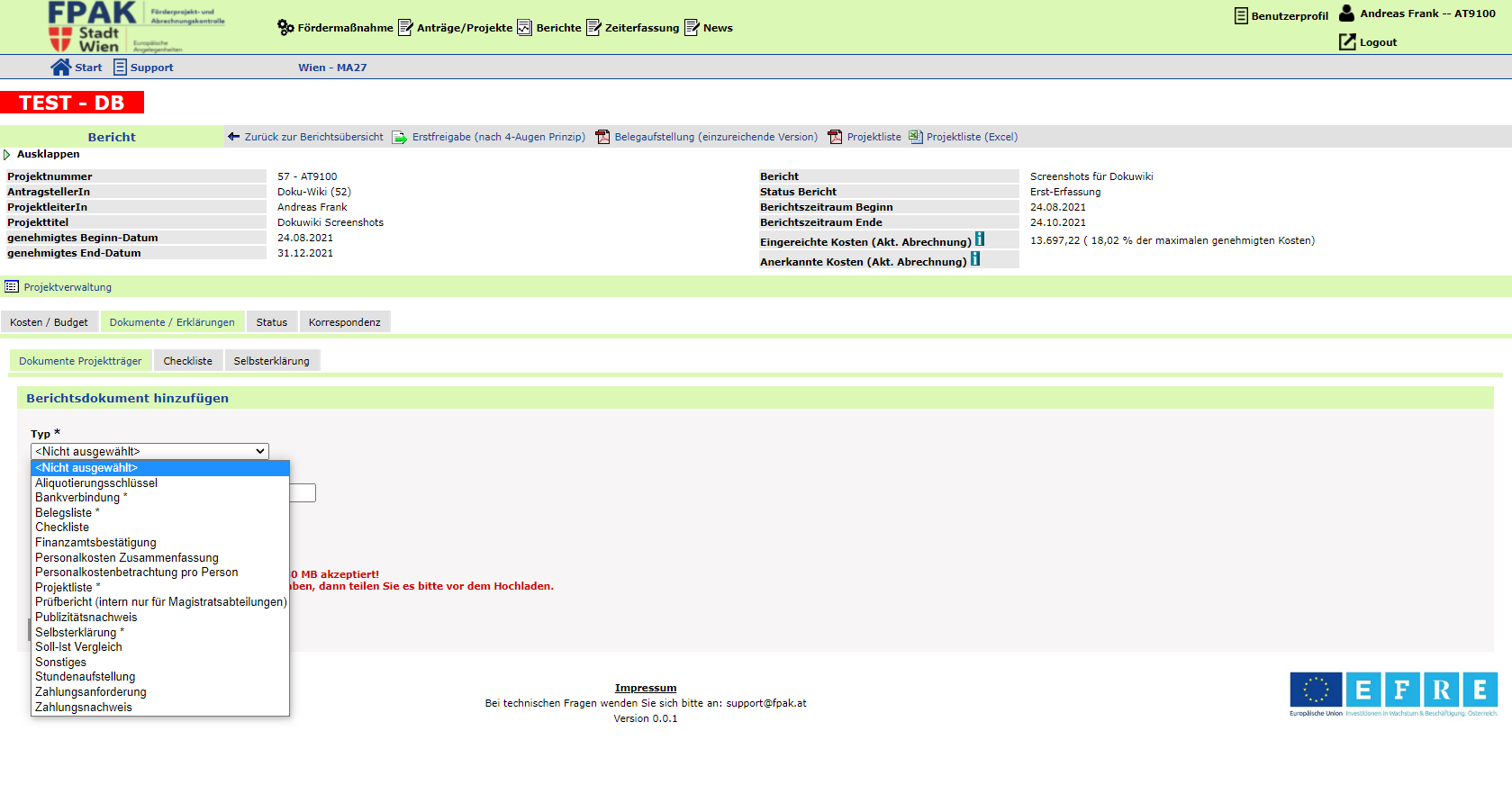Click the Logout icon
Screen dimensions: 1512x812
[1347, 42]
